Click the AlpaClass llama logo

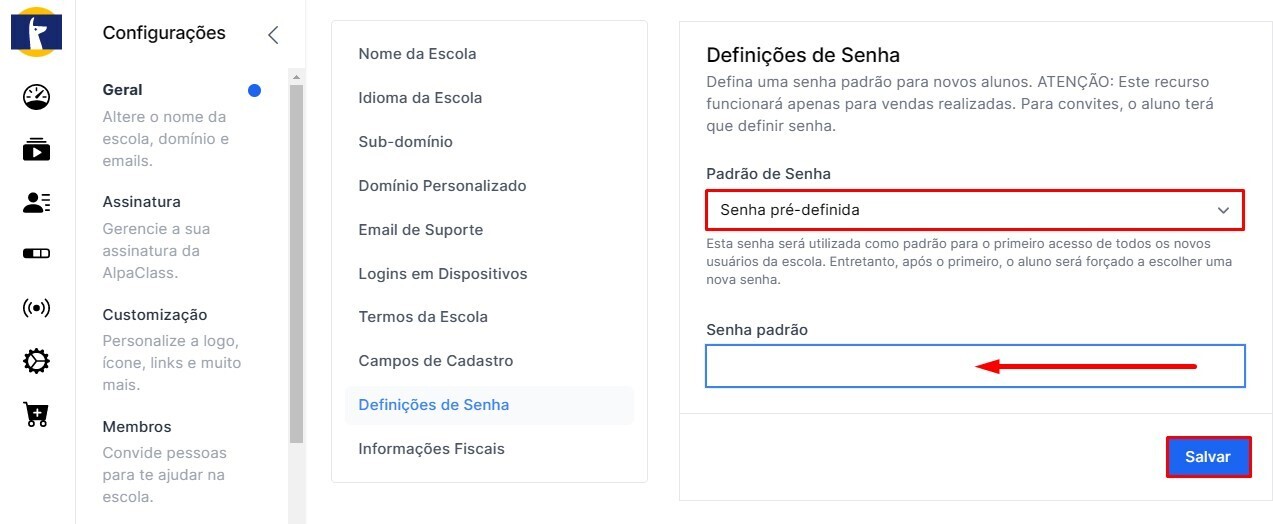point(36,31)
